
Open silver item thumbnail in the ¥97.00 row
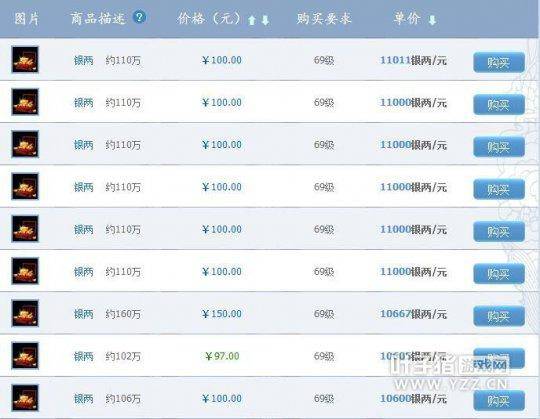(x=25, y=356)
